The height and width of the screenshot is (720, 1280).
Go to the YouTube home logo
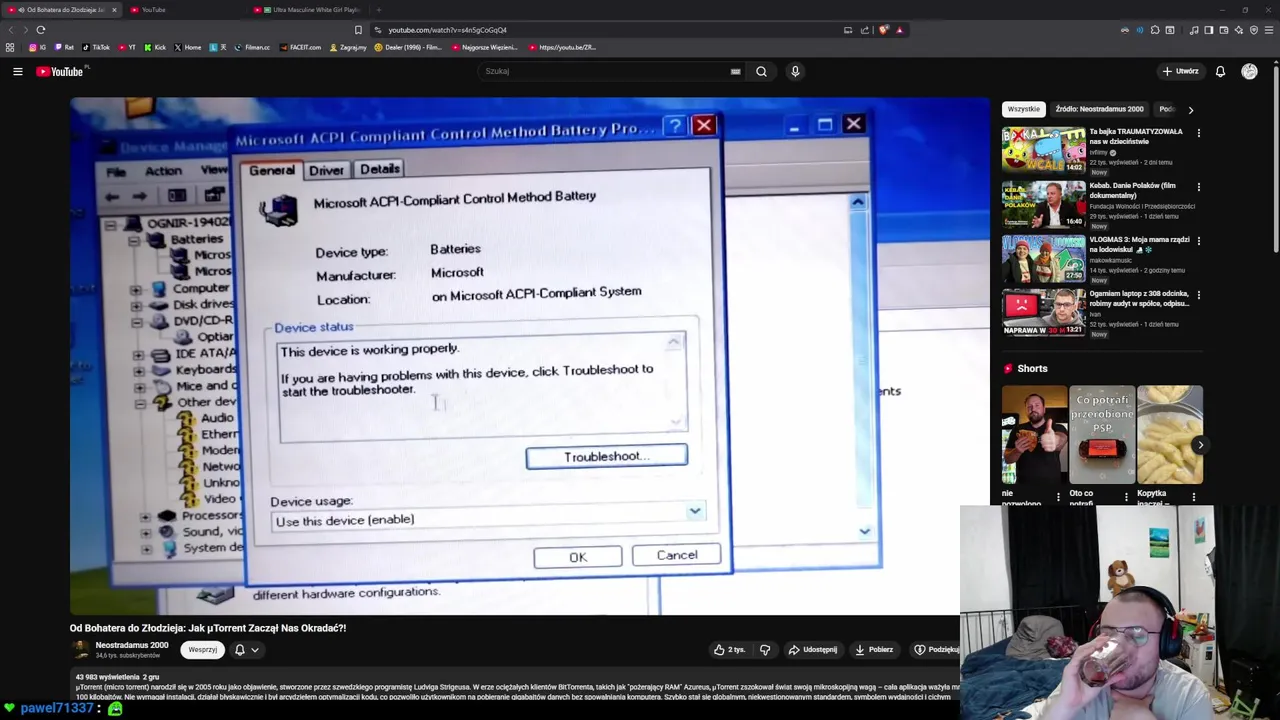60,71
